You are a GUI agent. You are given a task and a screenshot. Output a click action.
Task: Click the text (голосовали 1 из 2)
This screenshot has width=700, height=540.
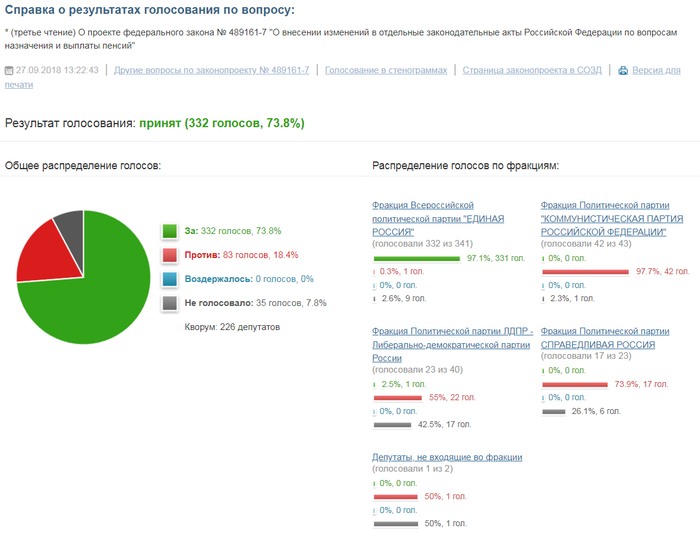(x=412, y=469)
